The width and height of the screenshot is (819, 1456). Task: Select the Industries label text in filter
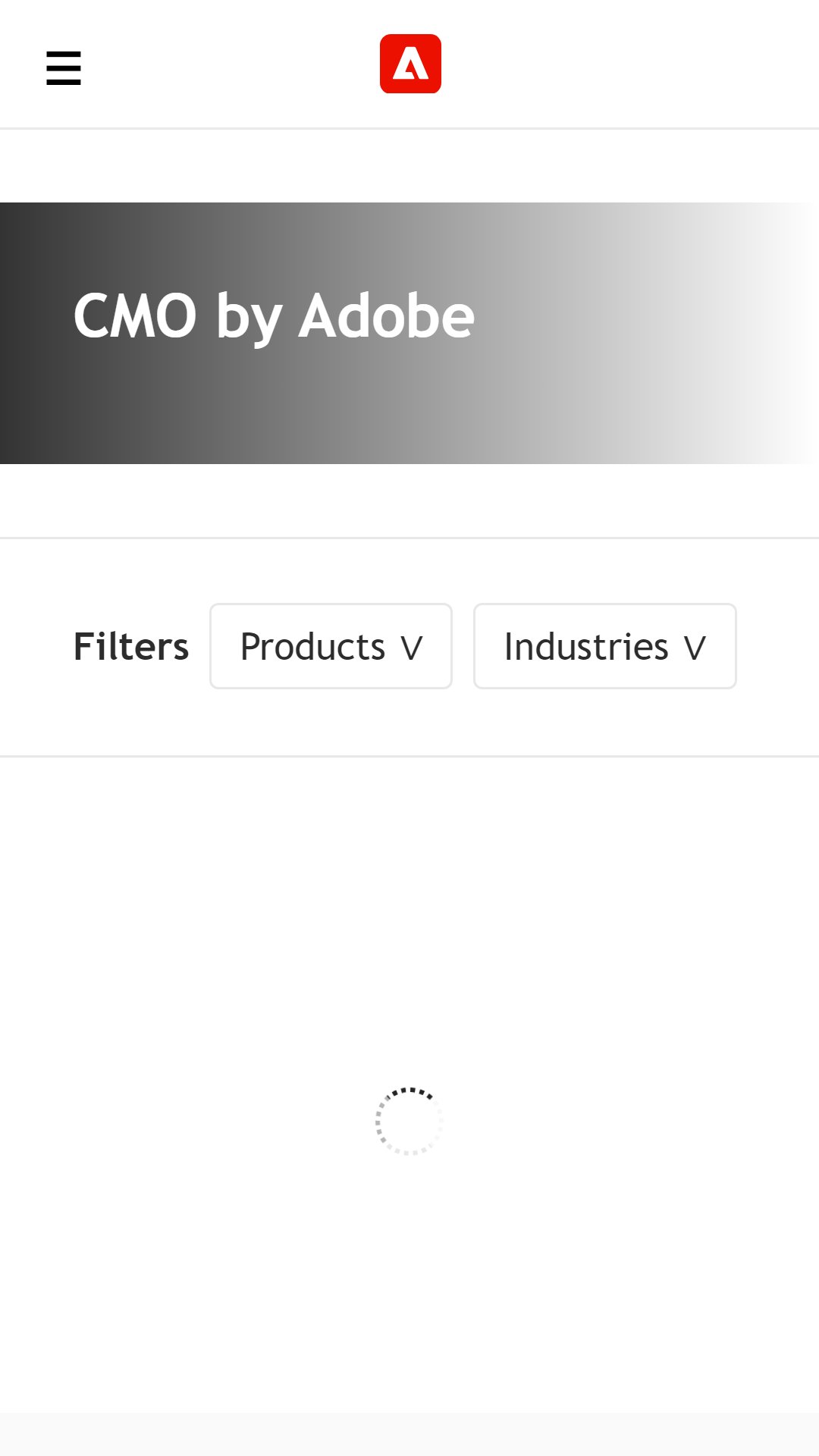click(x=586, y=647)
